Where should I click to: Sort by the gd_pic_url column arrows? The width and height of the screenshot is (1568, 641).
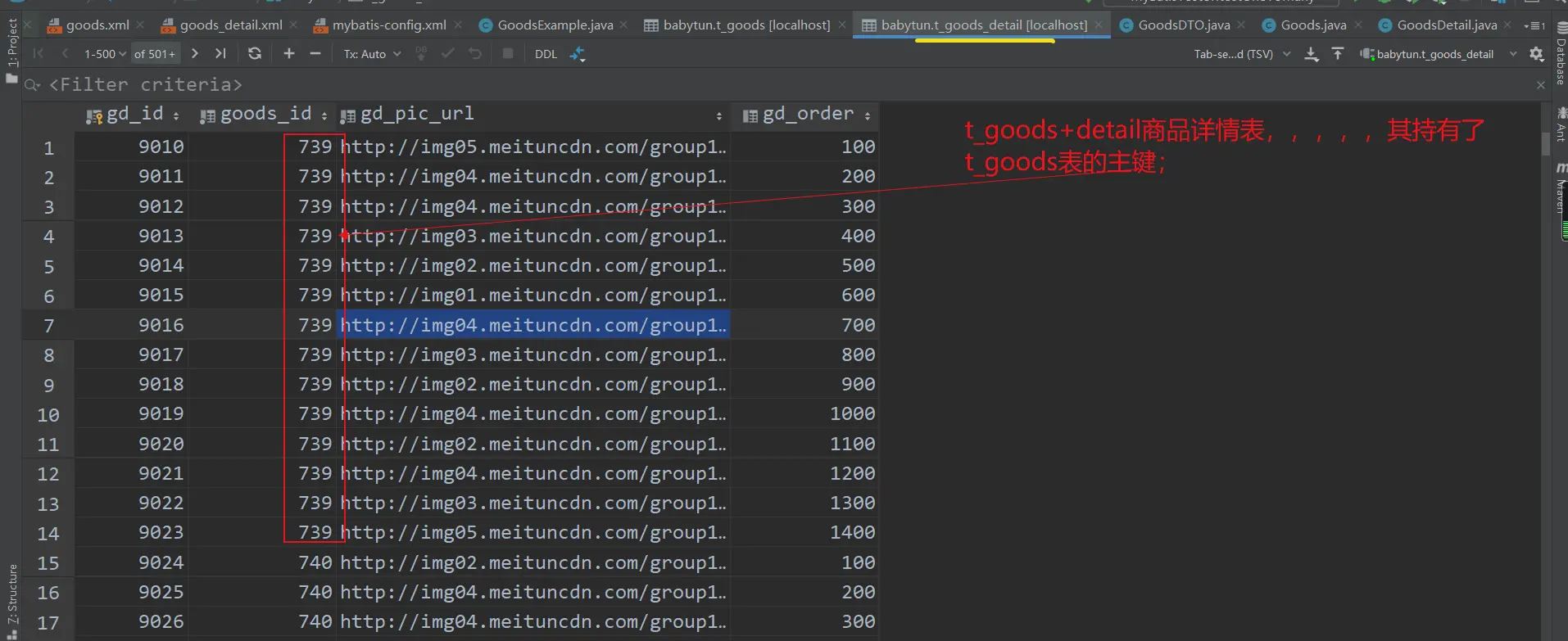coord(719,116)
